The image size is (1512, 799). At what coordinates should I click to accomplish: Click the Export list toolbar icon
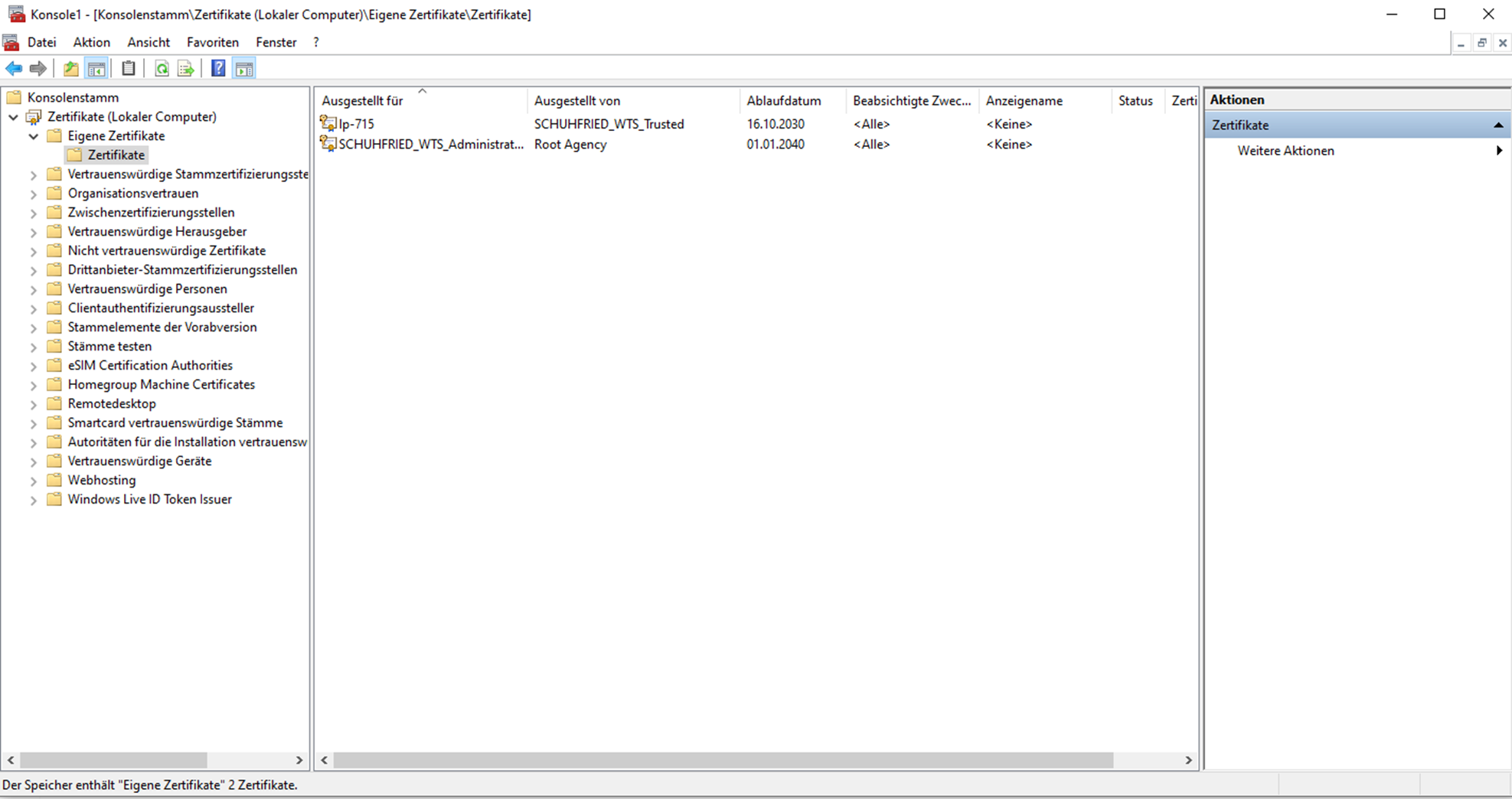pos(185,69)
